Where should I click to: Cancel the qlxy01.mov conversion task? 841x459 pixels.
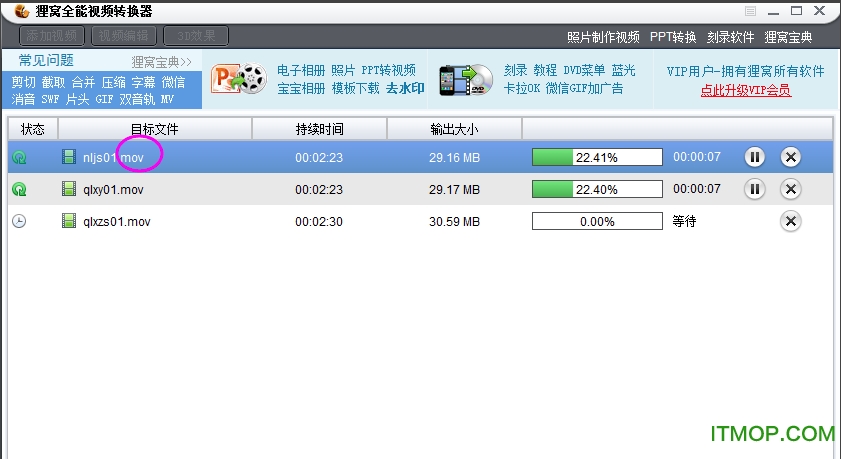click(x=790, y=189)
